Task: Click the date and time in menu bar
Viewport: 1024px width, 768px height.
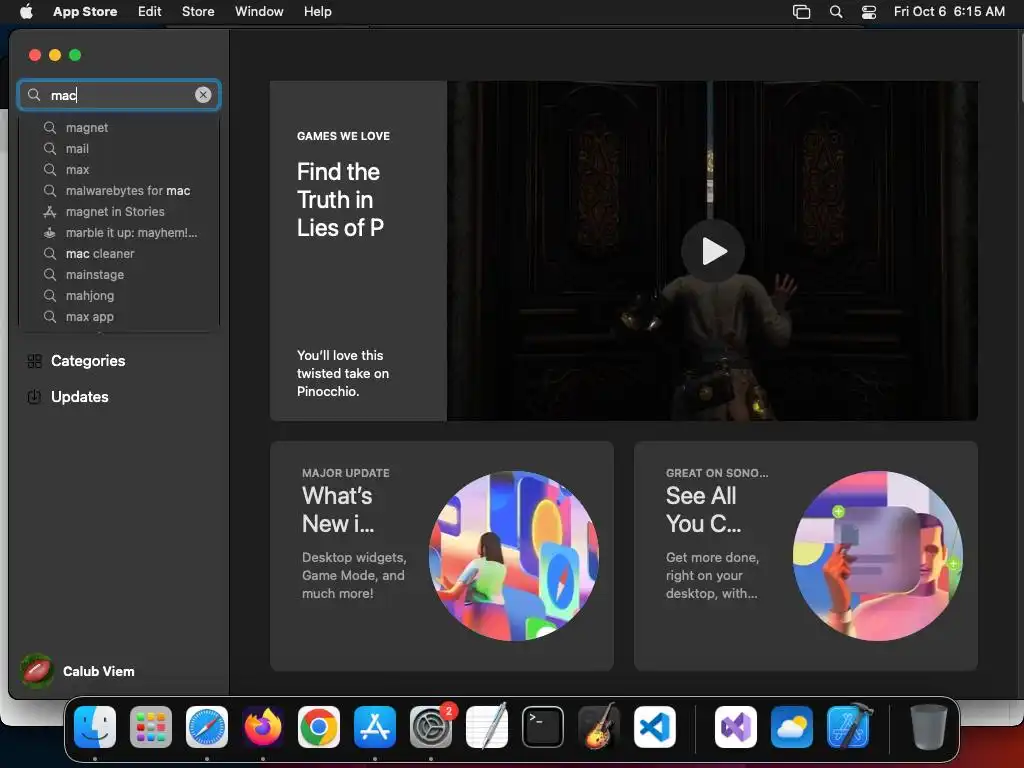Action: coord(949,11)
